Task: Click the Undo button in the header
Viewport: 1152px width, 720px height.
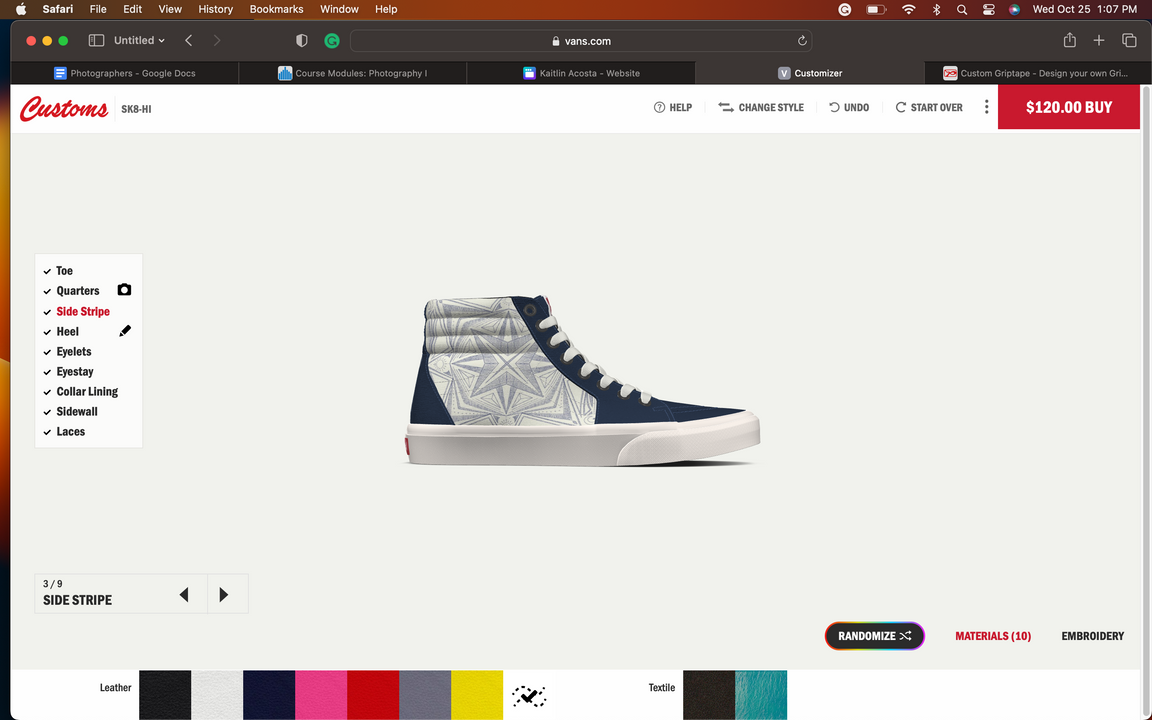Action: point(849,107)
